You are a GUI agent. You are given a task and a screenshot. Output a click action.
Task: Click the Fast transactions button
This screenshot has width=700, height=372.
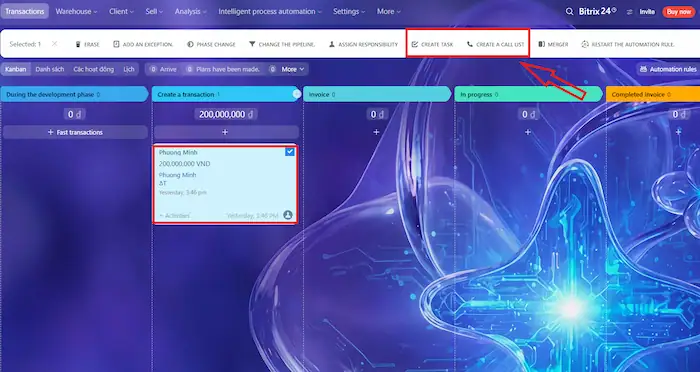(x=75, y=132)
